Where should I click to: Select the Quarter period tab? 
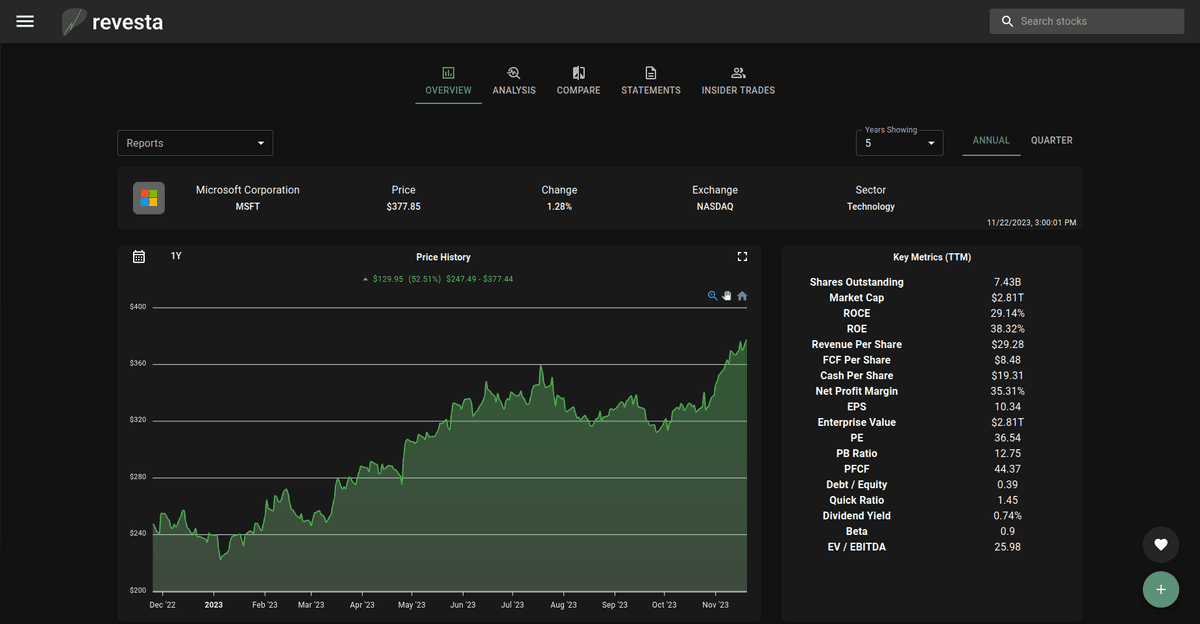[x=1052, y=141]
